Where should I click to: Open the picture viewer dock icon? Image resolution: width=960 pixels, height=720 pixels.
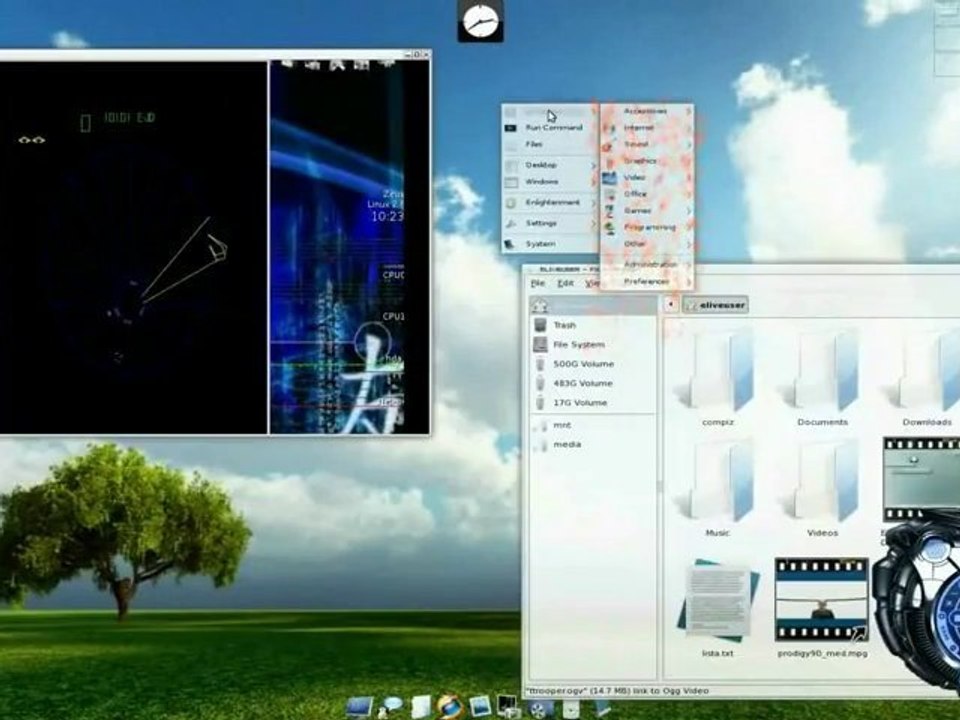pyautogui.click(x=479, y=707)
